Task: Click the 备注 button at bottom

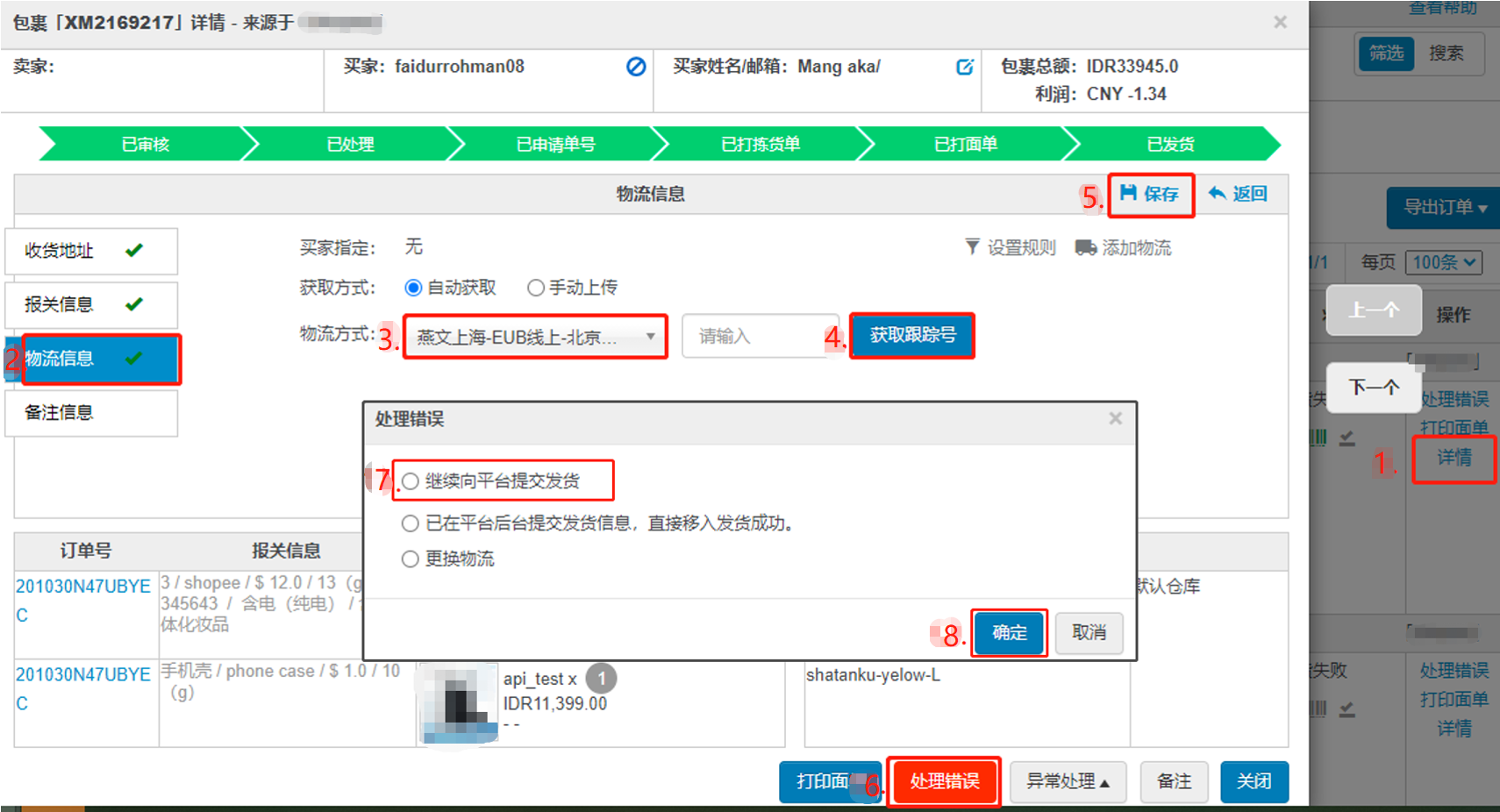Action: tap(1174, 780)
